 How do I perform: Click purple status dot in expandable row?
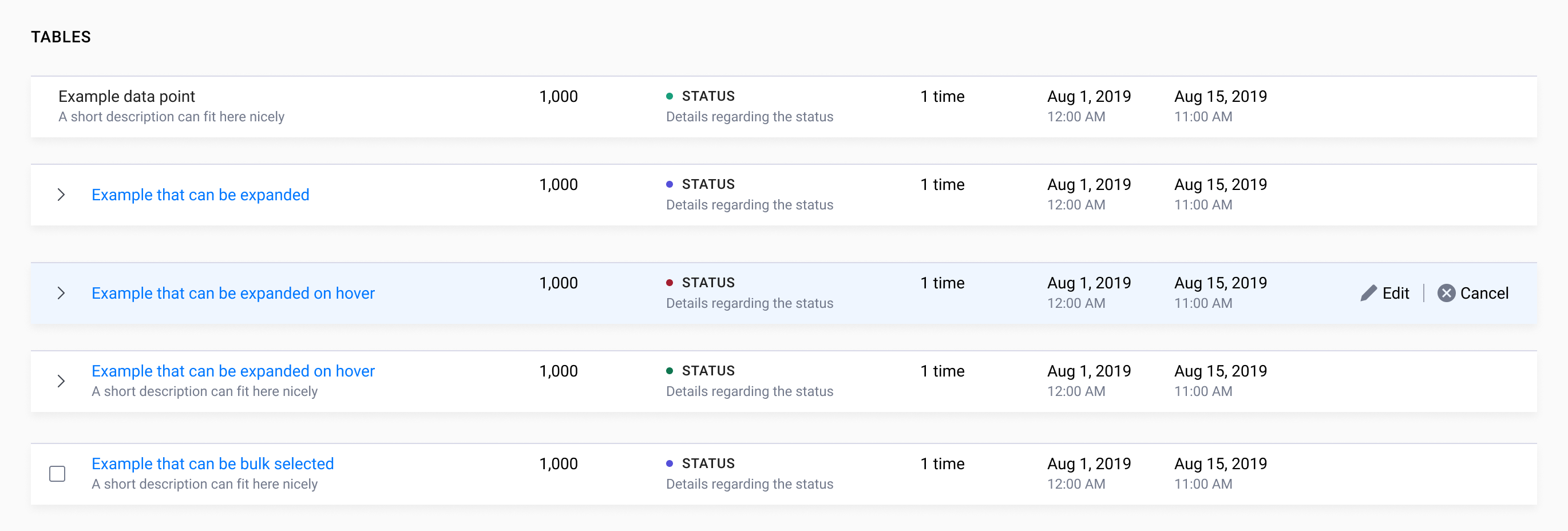(x=670, y=184)
